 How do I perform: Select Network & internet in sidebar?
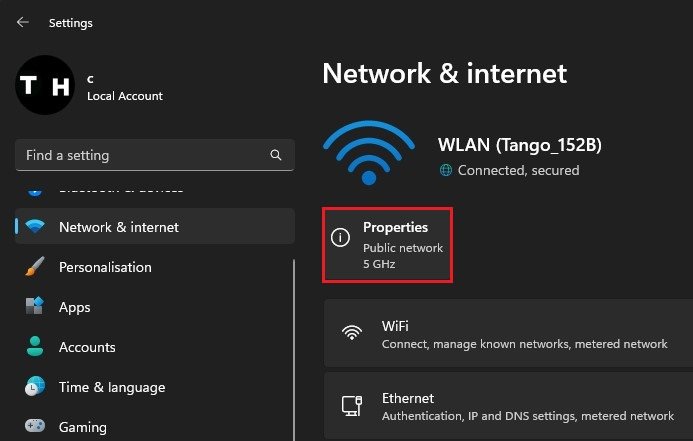point(155,226)
